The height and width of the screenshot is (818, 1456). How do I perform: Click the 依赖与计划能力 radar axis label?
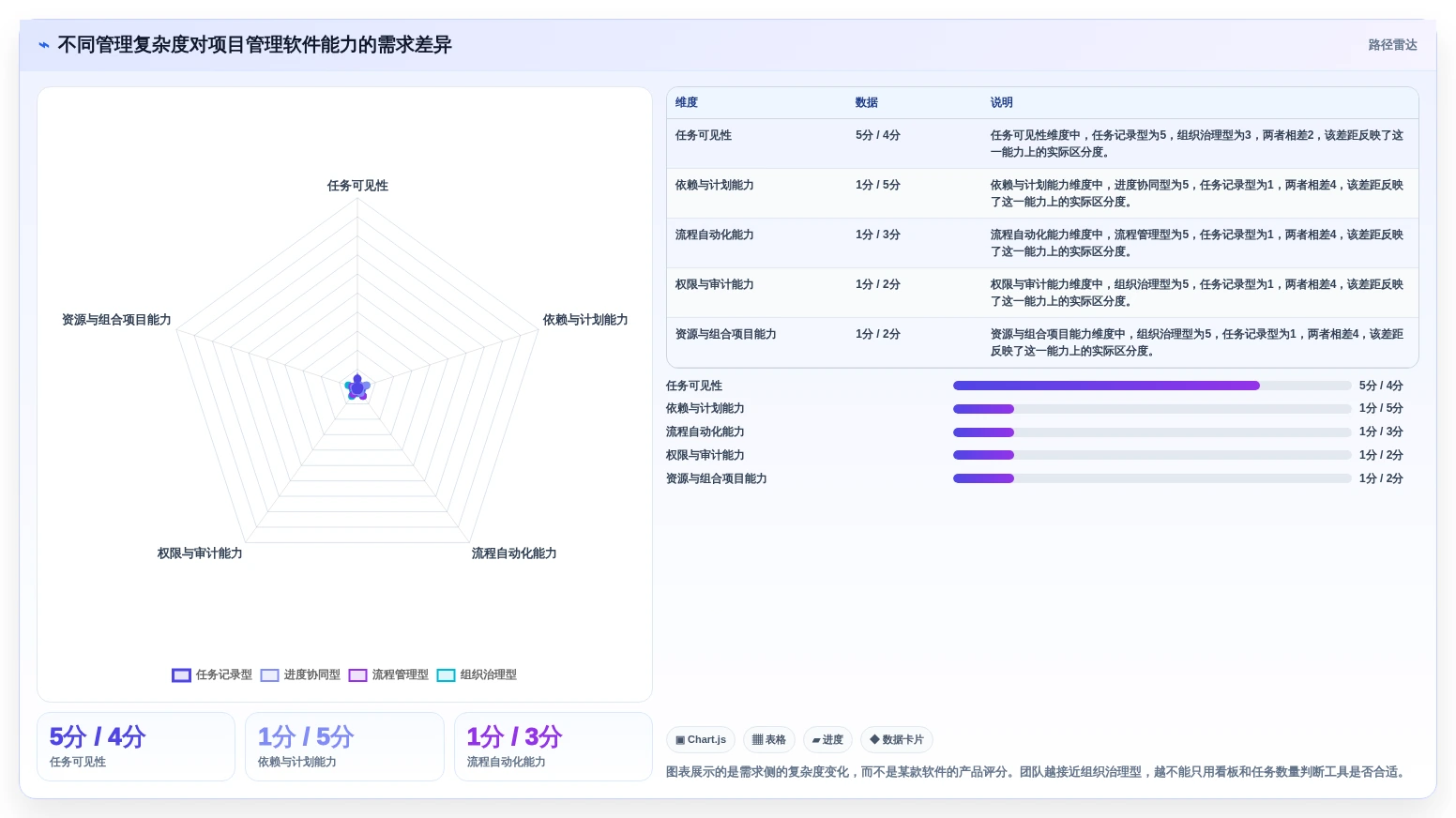pos(585,320)
